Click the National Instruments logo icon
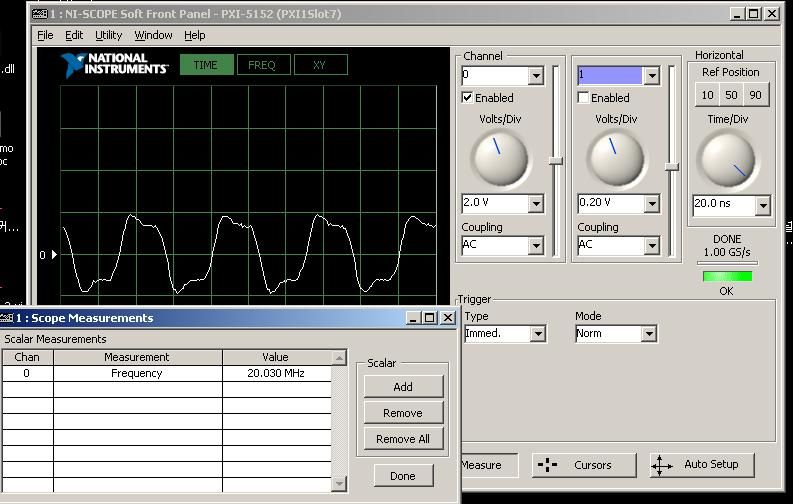 pos(72,65)
